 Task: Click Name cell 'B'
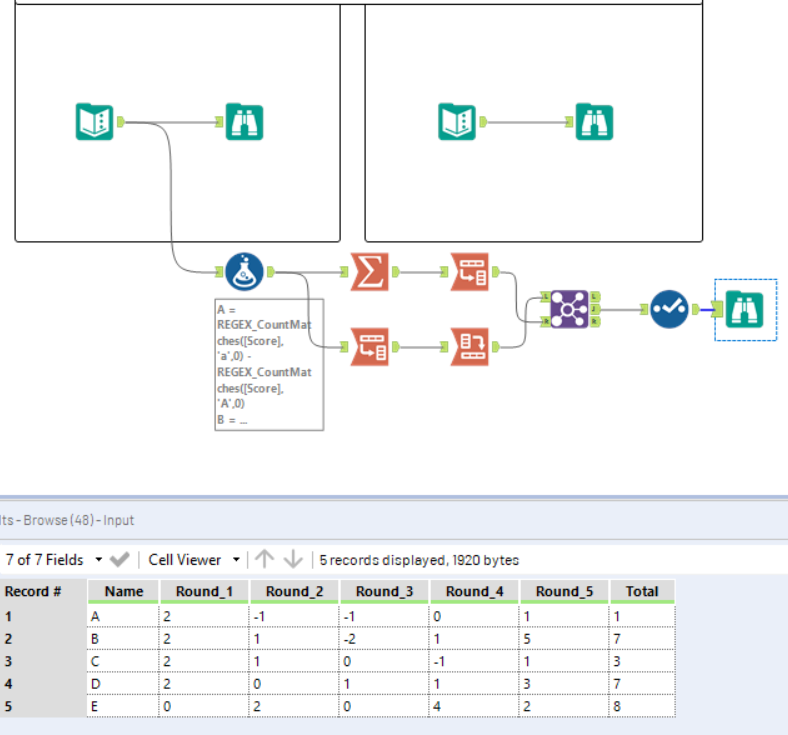[x=124, y=639]
